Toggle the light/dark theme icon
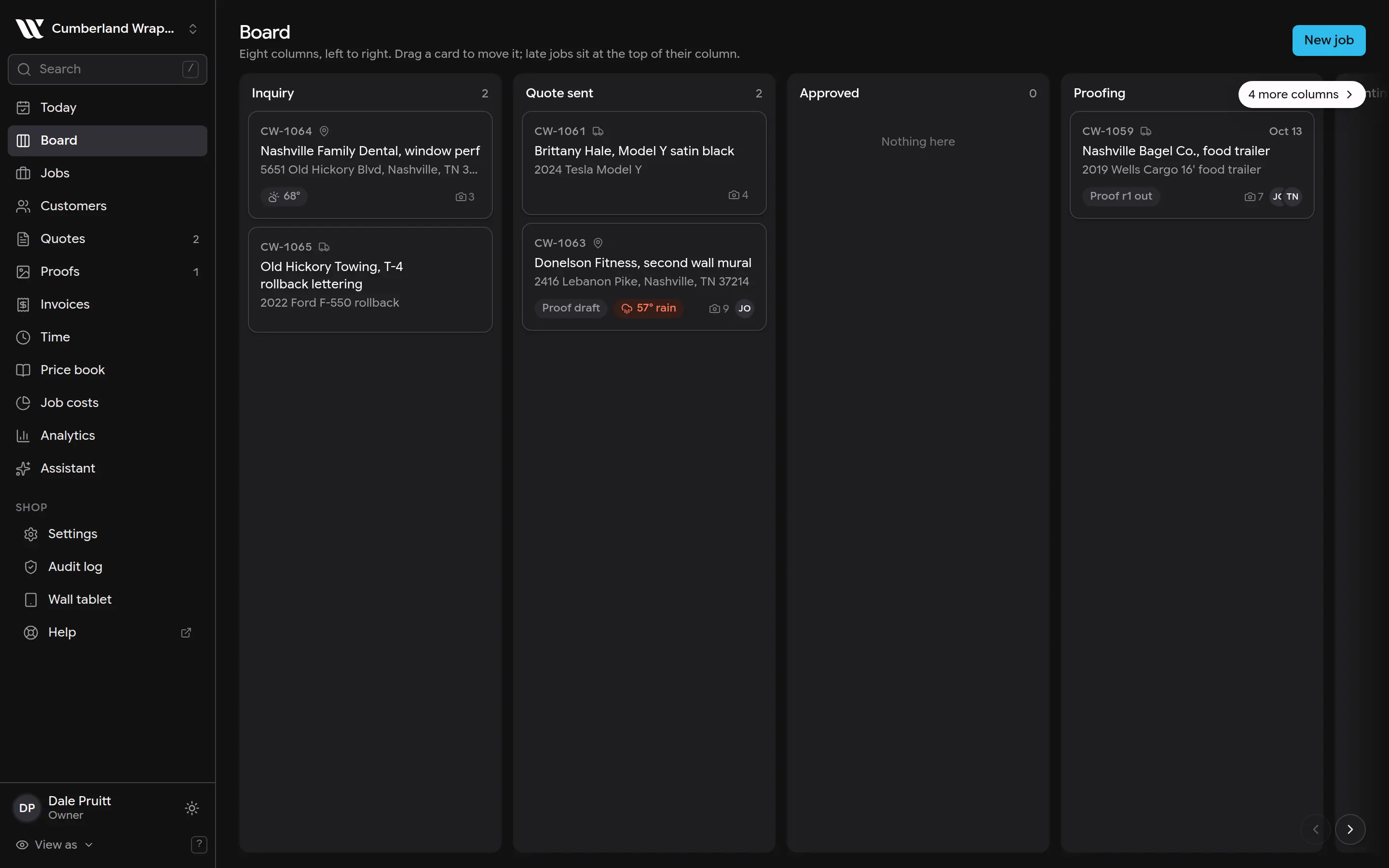This screenshot has height=868, width=1389. pyautogui.click(x=191, y=808)
